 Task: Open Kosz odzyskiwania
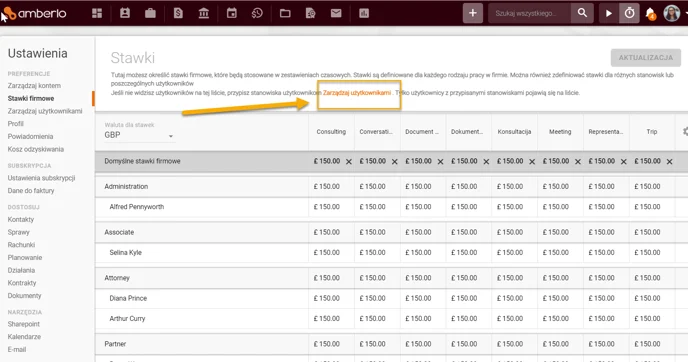36,149
